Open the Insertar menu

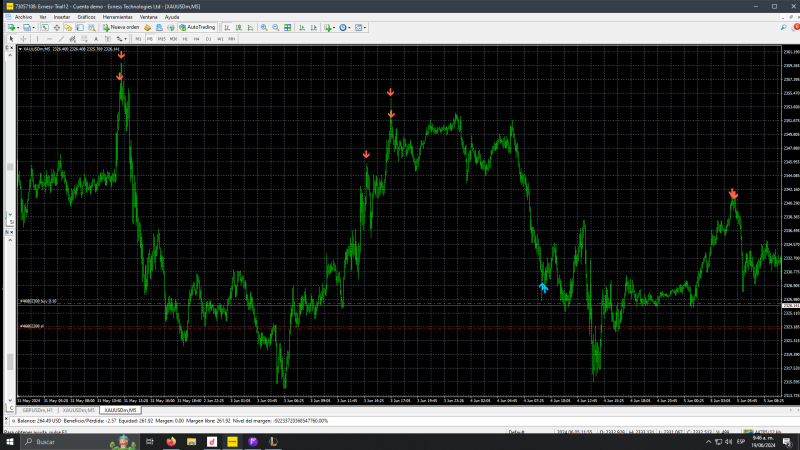pyautogui.click(x=62, y=17)
